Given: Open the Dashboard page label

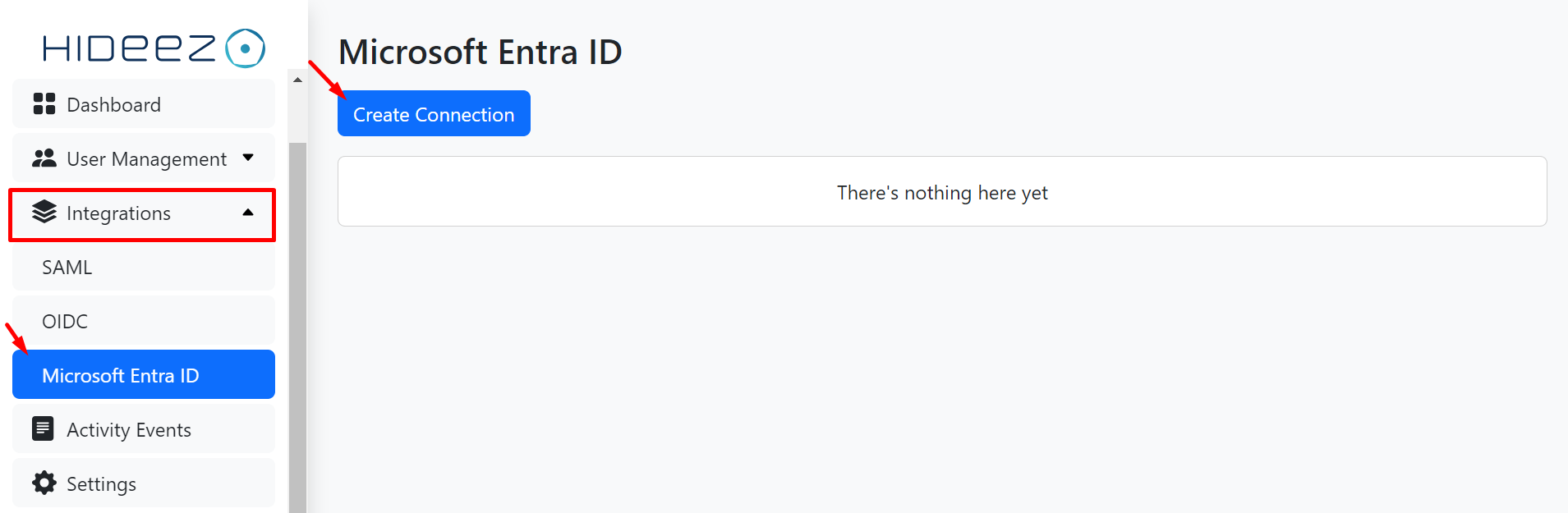Looking at the screenshot, I should click(114, 105).
